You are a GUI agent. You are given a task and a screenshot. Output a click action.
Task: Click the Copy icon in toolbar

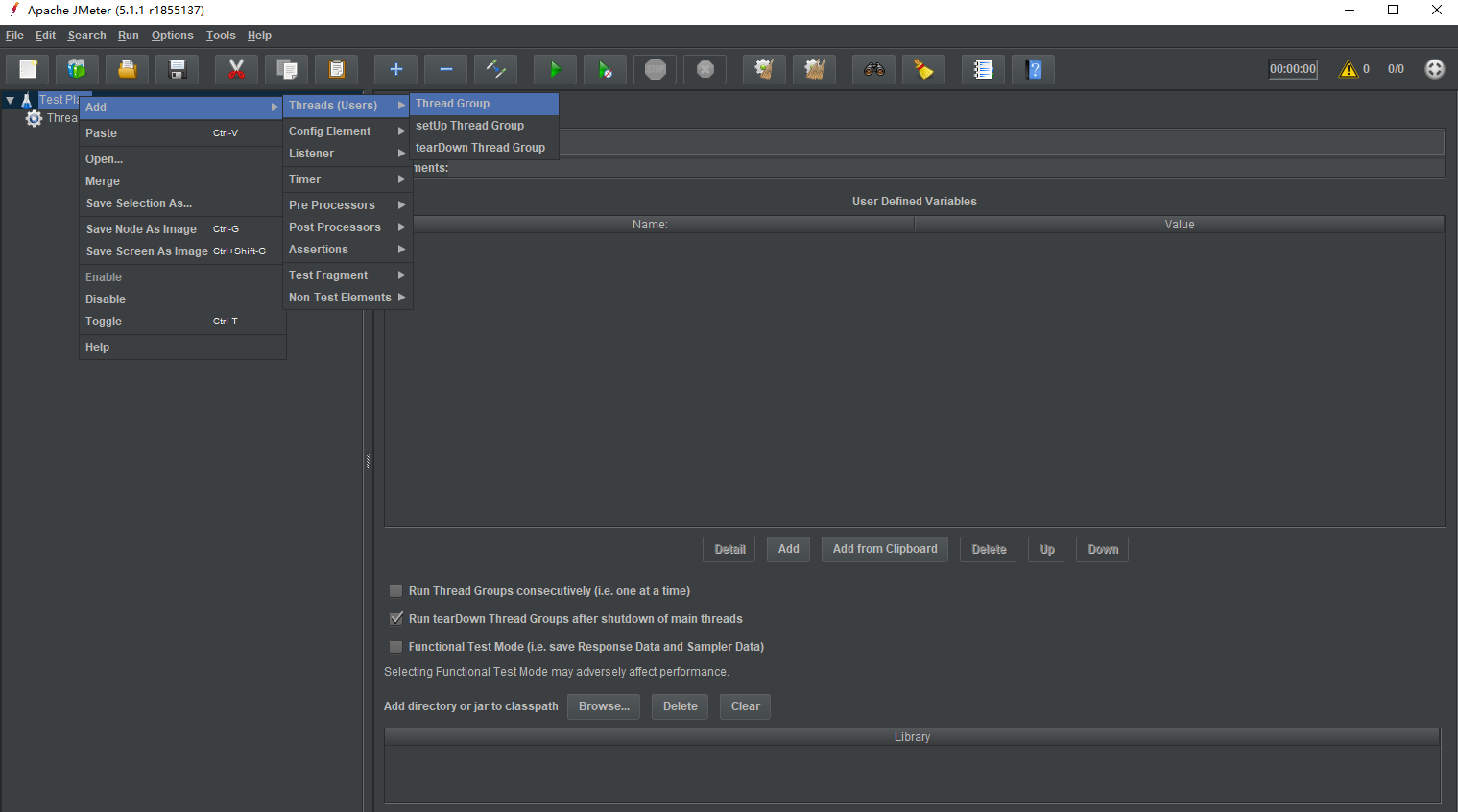tap(286, 69)
